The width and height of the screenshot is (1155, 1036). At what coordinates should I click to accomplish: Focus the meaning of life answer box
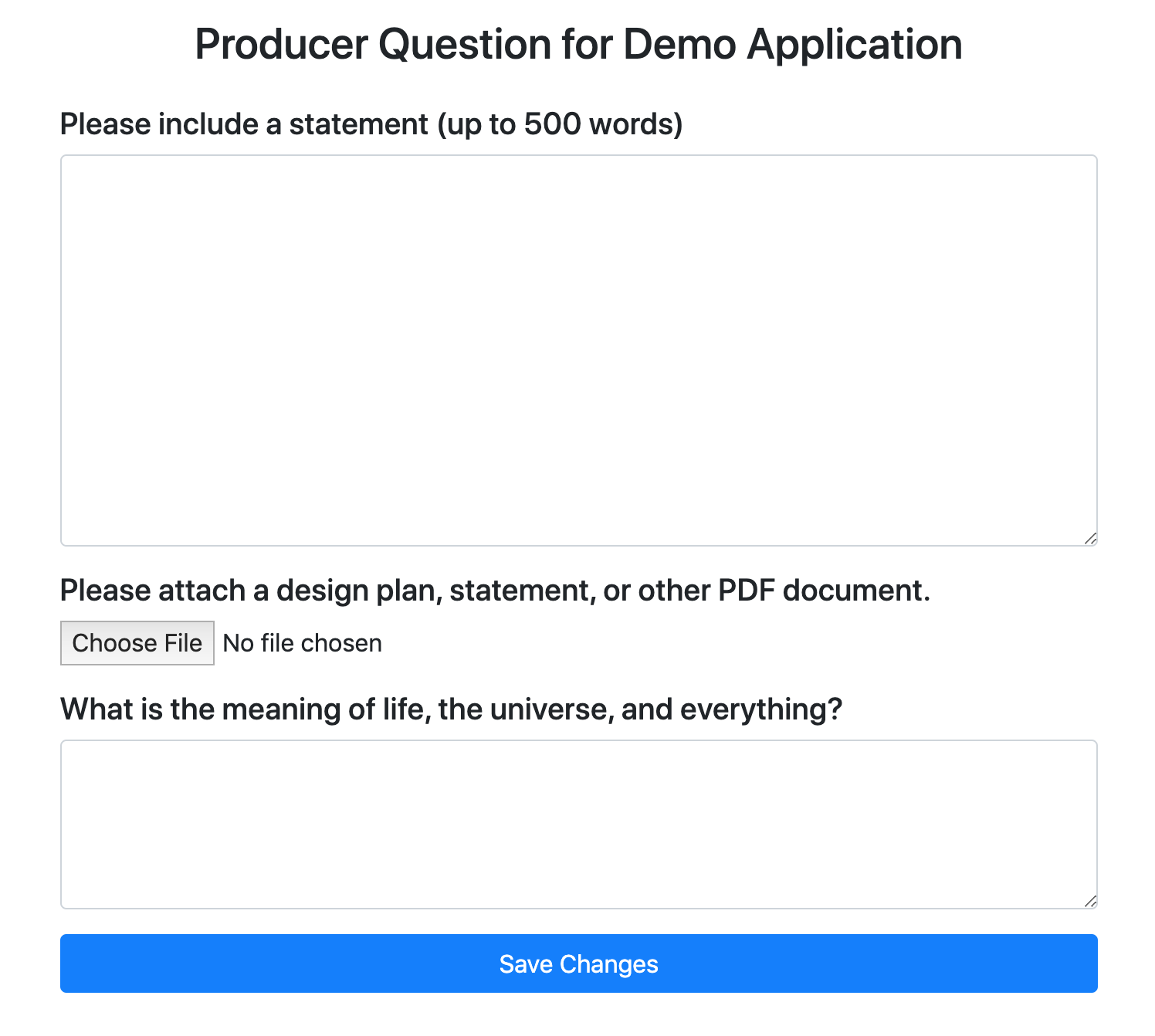click(578, 824)
